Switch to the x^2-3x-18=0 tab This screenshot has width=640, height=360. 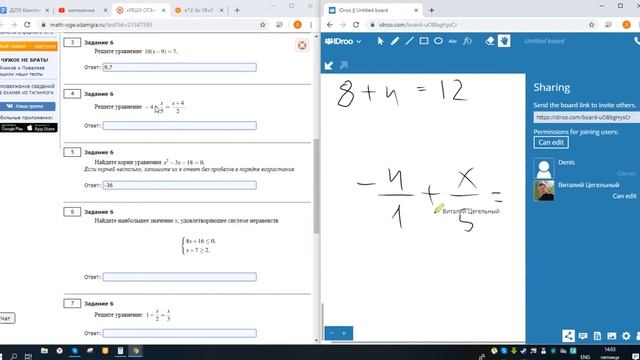(199, 10)
